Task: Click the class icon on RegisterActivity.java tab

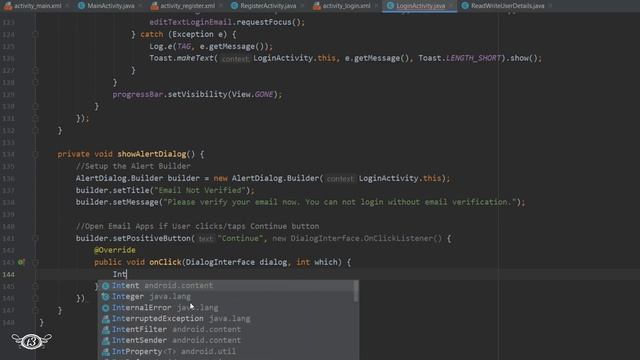Action: click(x=234, y=6)
